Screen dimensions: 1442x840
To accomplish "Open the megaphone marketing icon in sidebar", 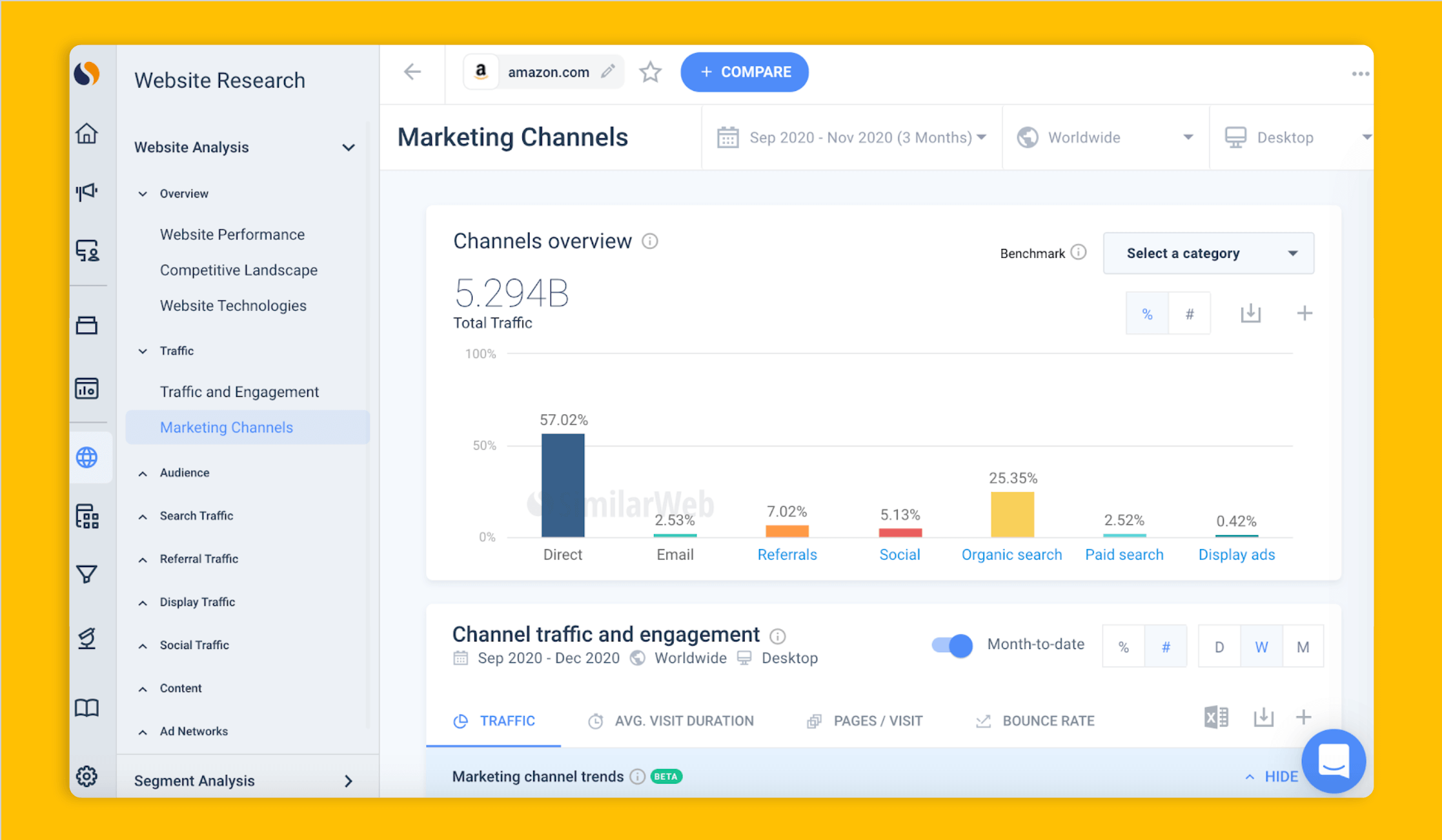I will click(x=86, y=192).
